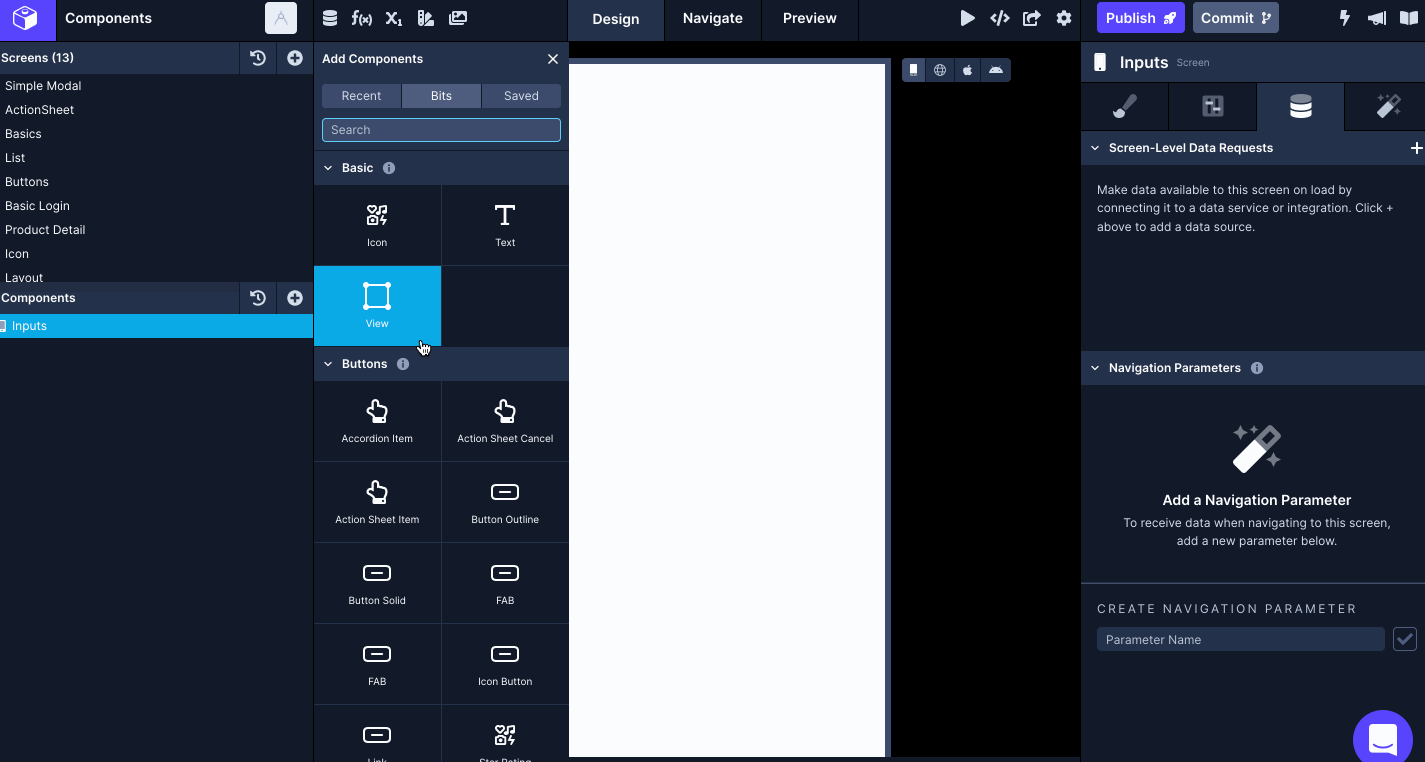The image size is (1425, 762).
Task: Click info icon next to Buttons
Action: coord(403,364)
